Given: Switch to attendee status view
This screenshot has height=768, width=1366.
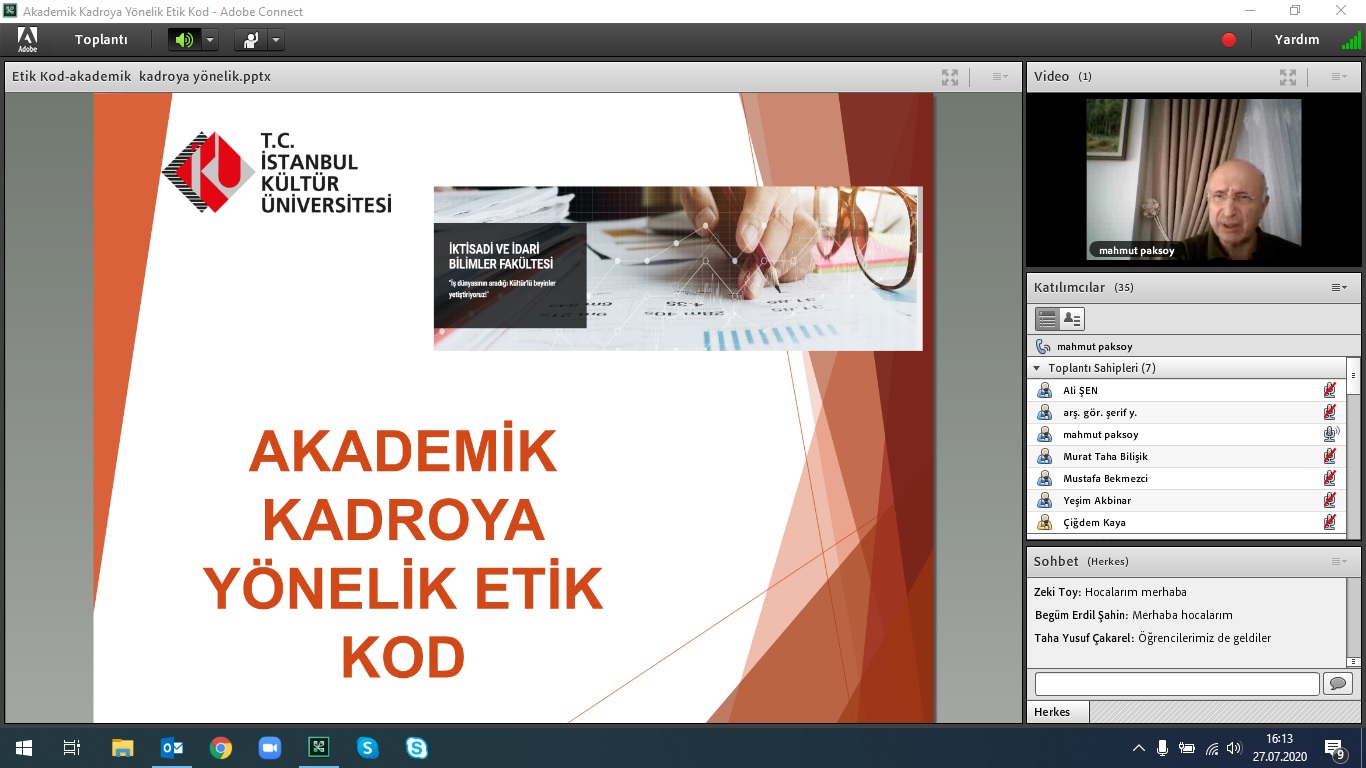Looking at the screenshot, I should [1072, 319].
